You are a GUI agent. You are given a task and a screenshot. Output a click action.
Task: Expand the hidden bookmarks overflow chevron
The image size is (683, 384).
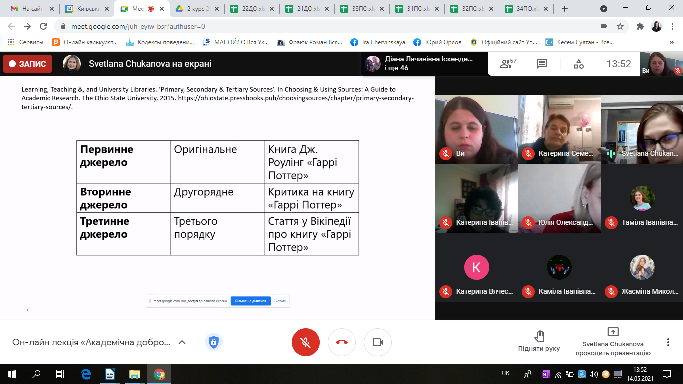[x=671, y=42]
